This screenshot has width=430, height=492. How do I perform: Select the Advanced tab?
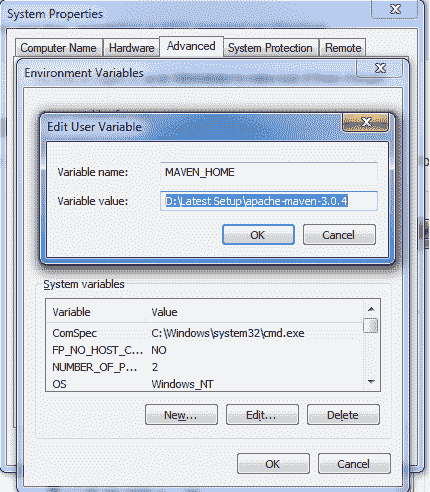click(191, 46)
